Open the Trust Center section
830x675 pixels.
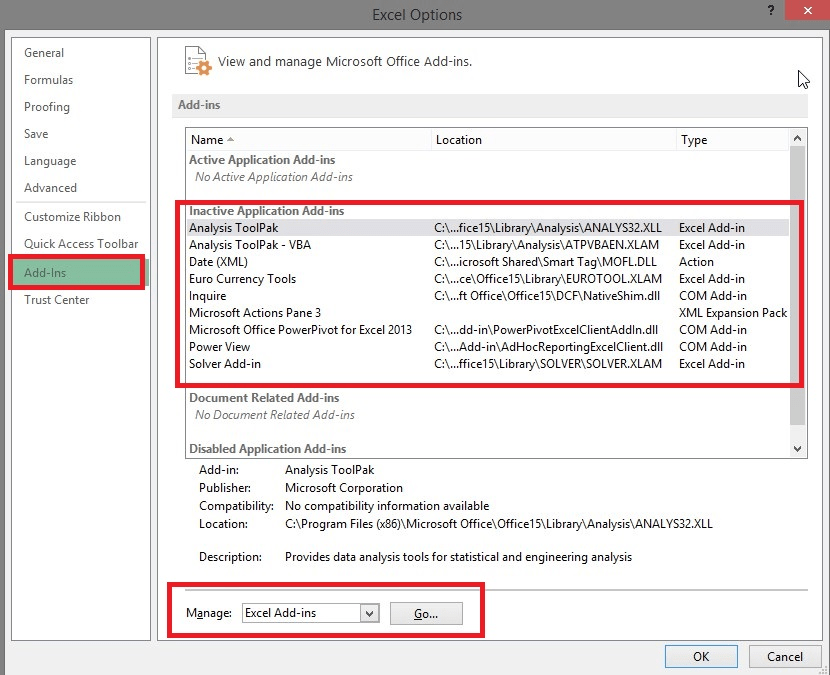[55, 299]
